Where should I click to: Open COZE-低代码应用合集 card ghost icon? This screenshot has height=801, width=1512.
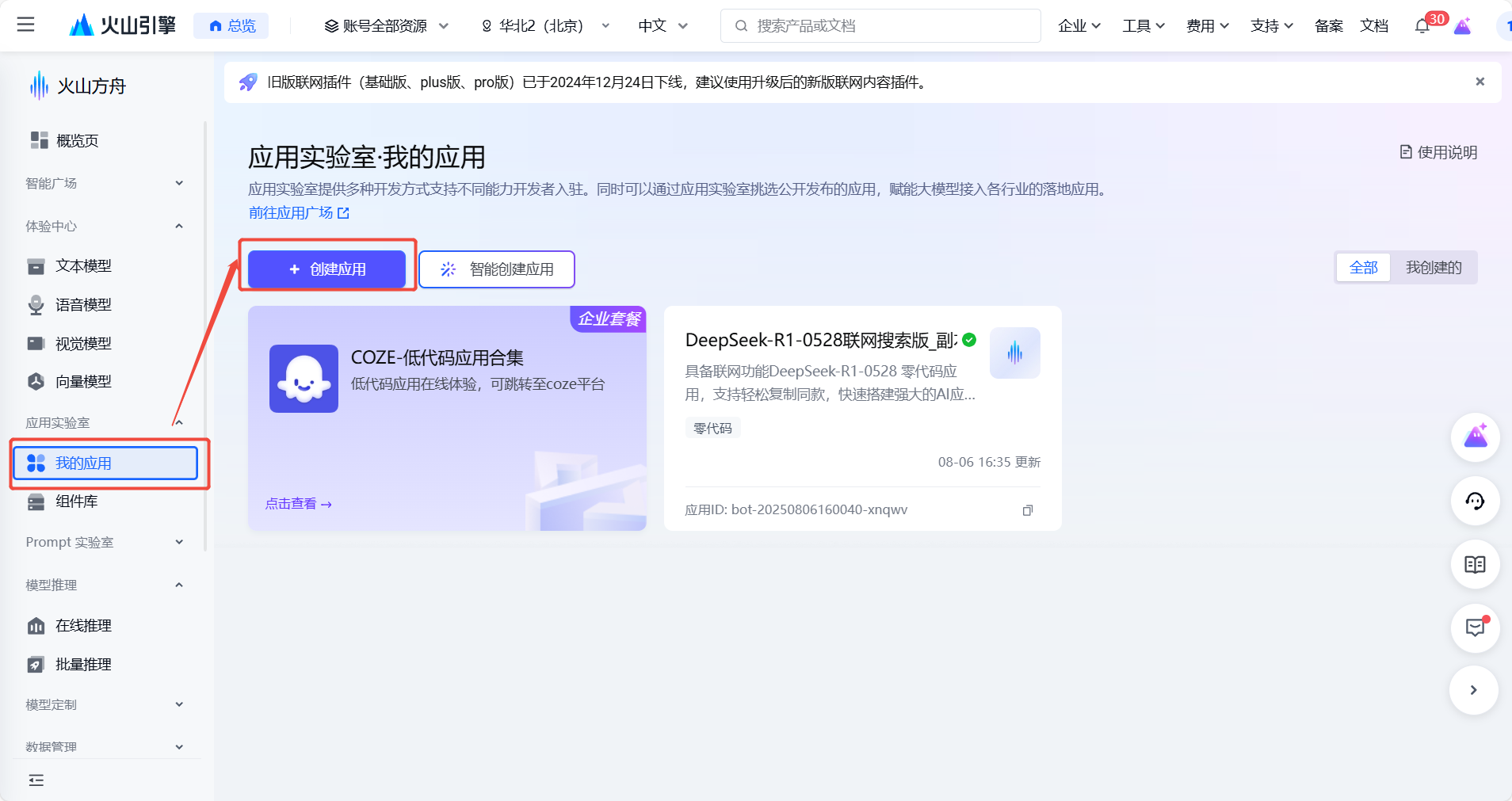[304, 378]
